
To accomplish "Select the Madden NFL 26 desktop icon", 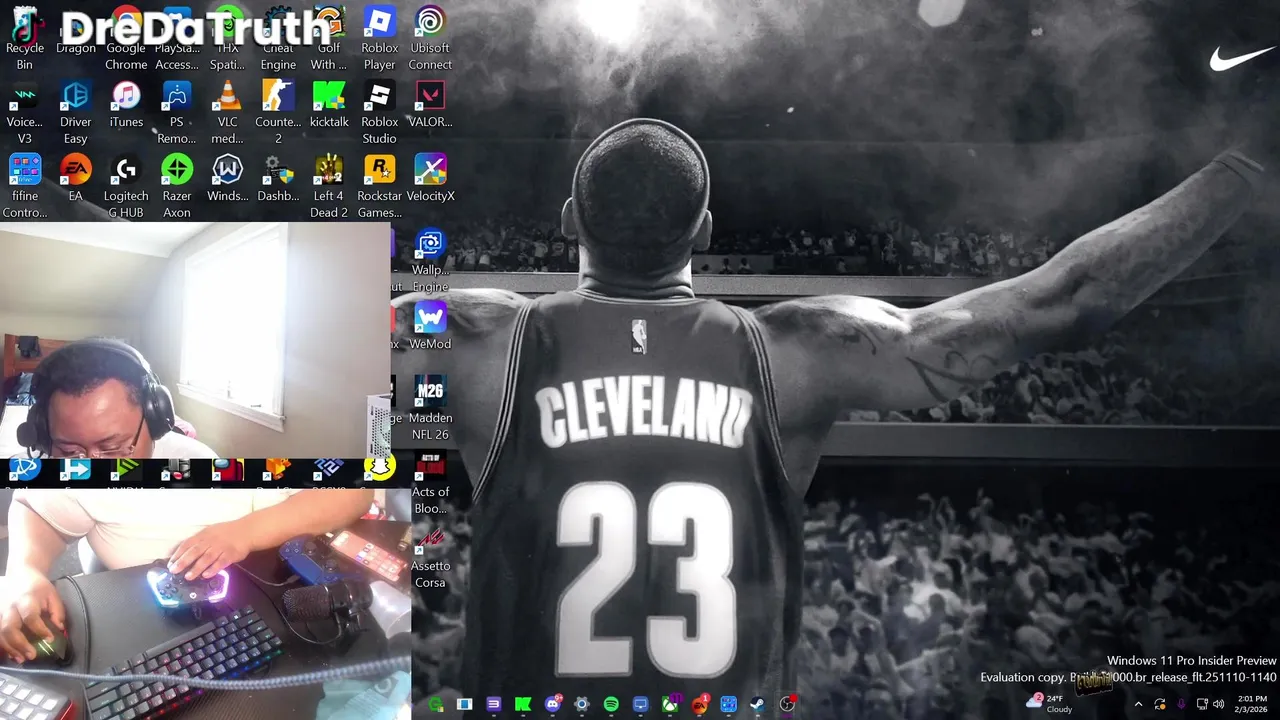I will tap(430, 409).
